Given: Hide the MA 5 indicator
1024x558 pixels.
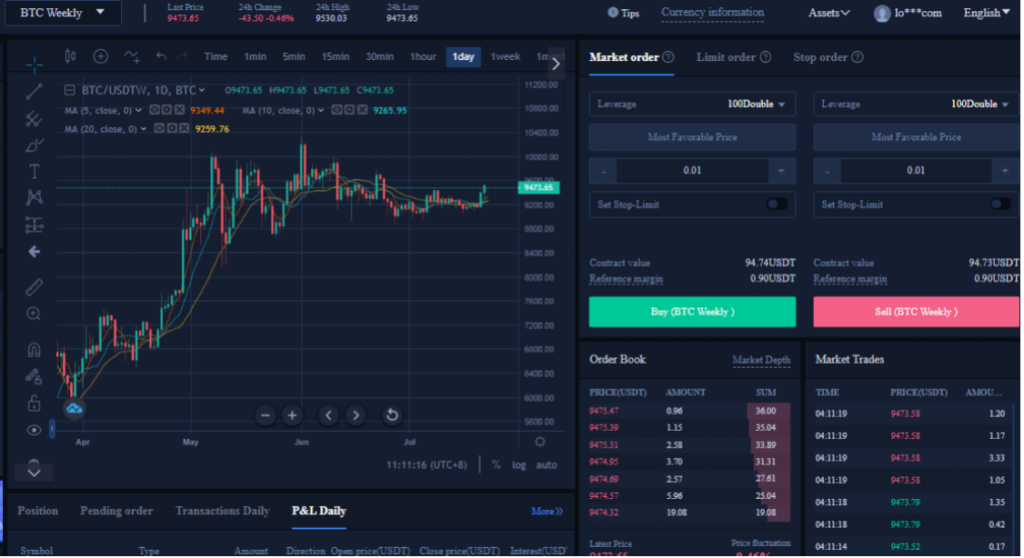Looking at the screenshot, I should point(154,110).
